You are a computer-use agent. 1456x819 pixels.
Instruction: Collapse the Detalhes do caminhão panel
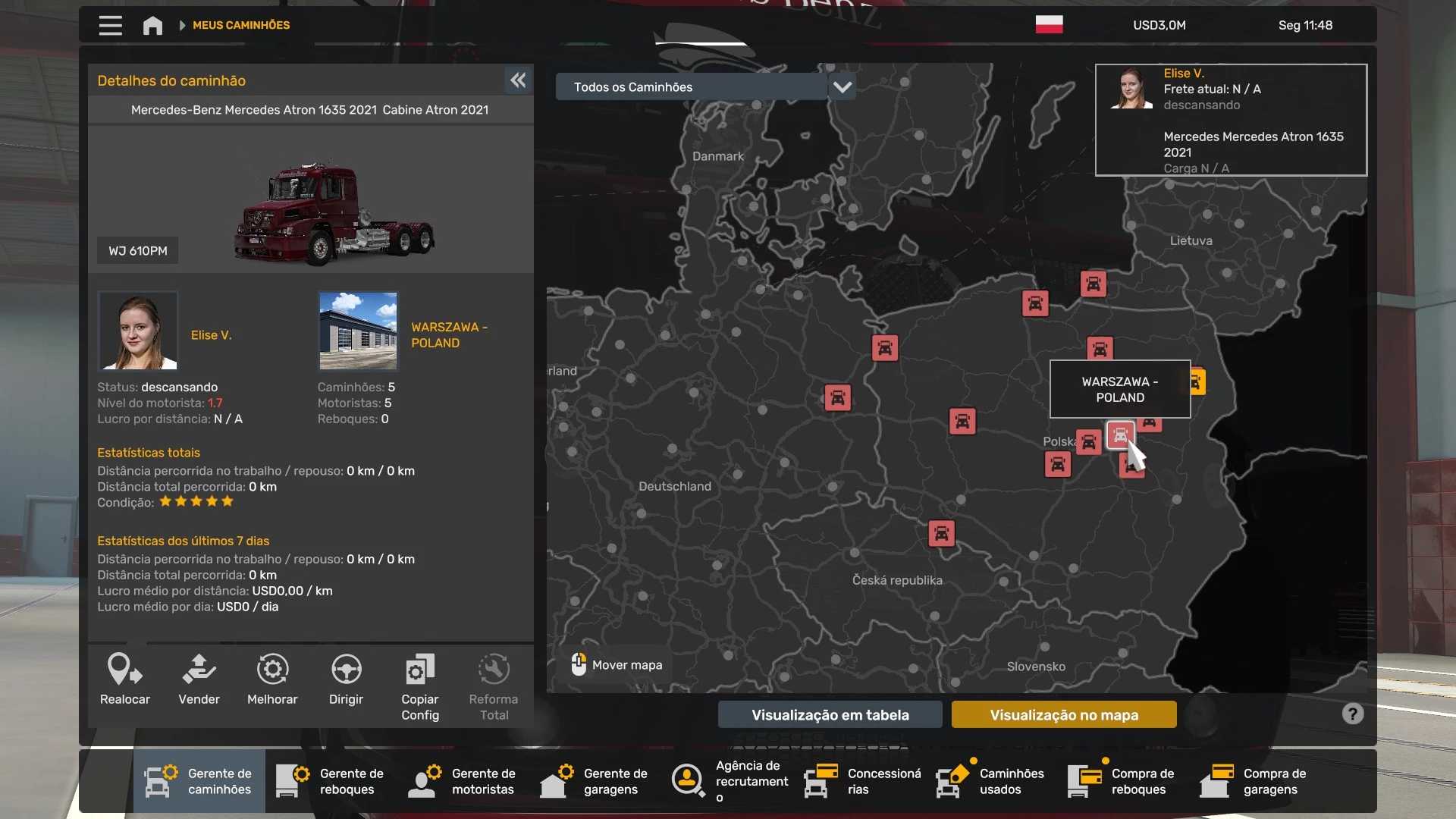tap(518, 80)
